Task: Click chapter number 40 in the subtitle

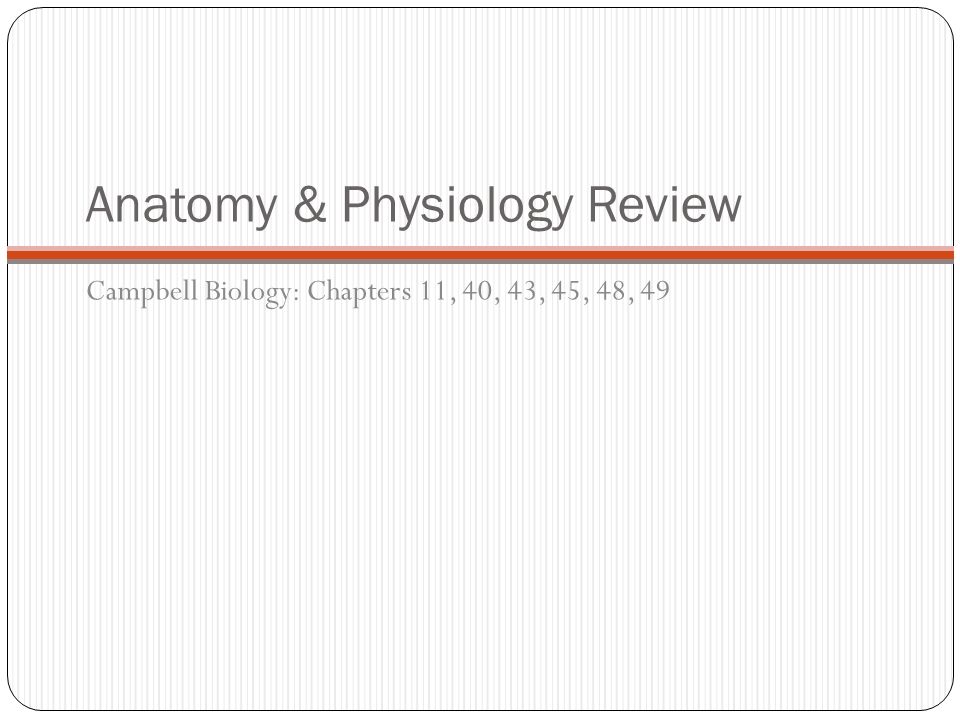Action: coord(478,291)
